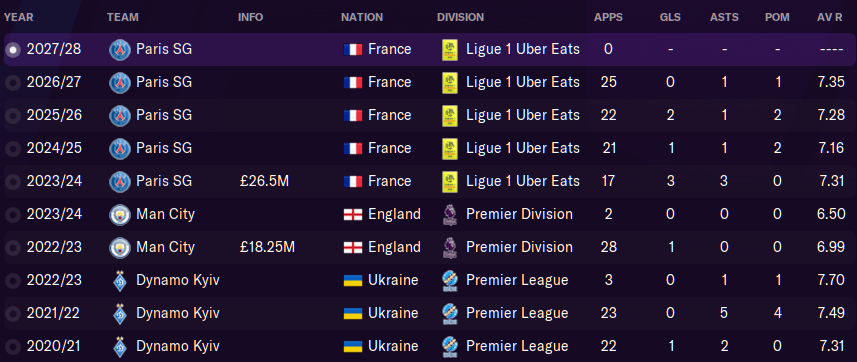Click Ligue 1 logo in 2025/26 row
This screenshot has width=857, height=362.
(449, 115)
